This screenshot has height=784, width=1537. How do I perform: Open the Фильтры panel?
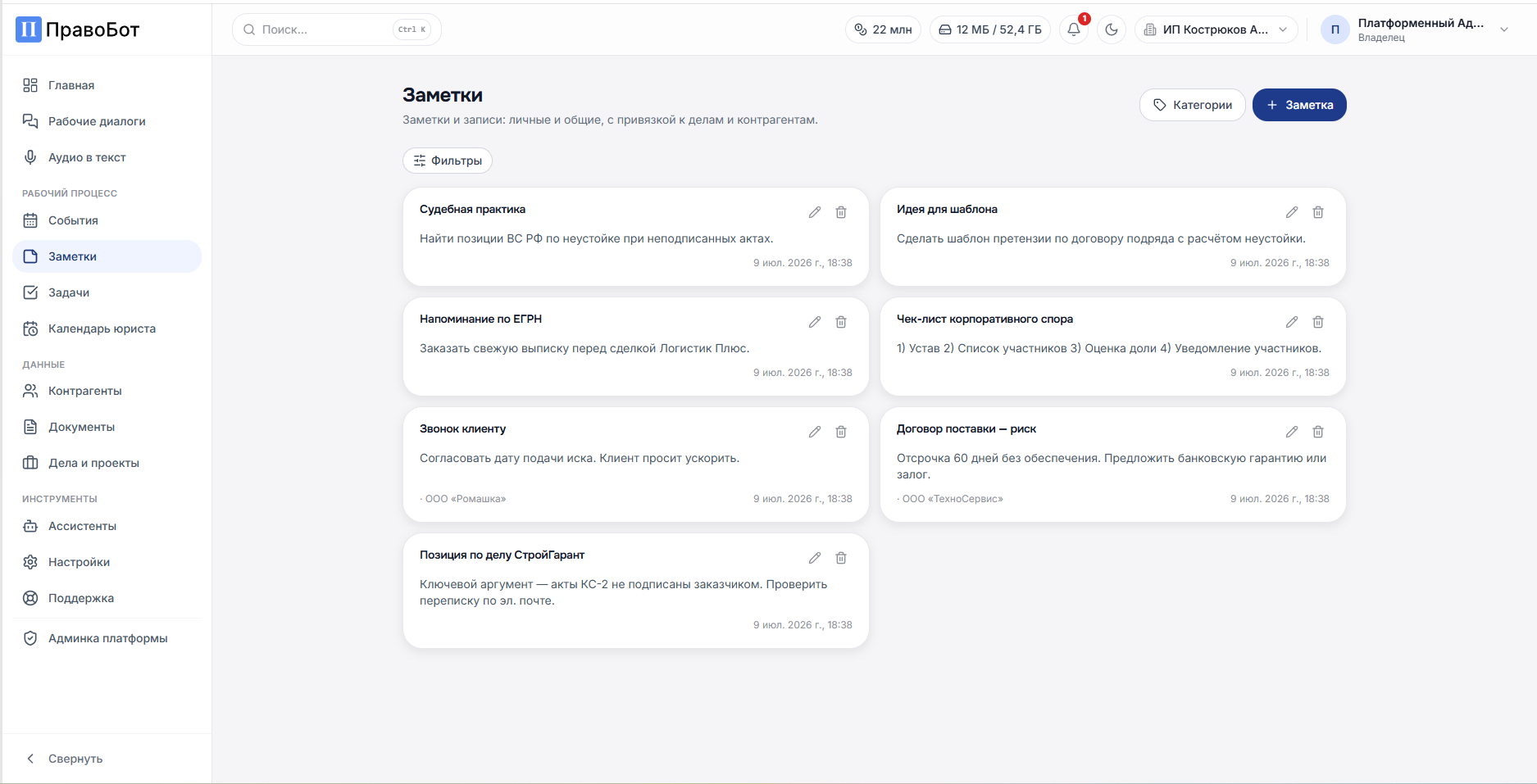[448, 161]
